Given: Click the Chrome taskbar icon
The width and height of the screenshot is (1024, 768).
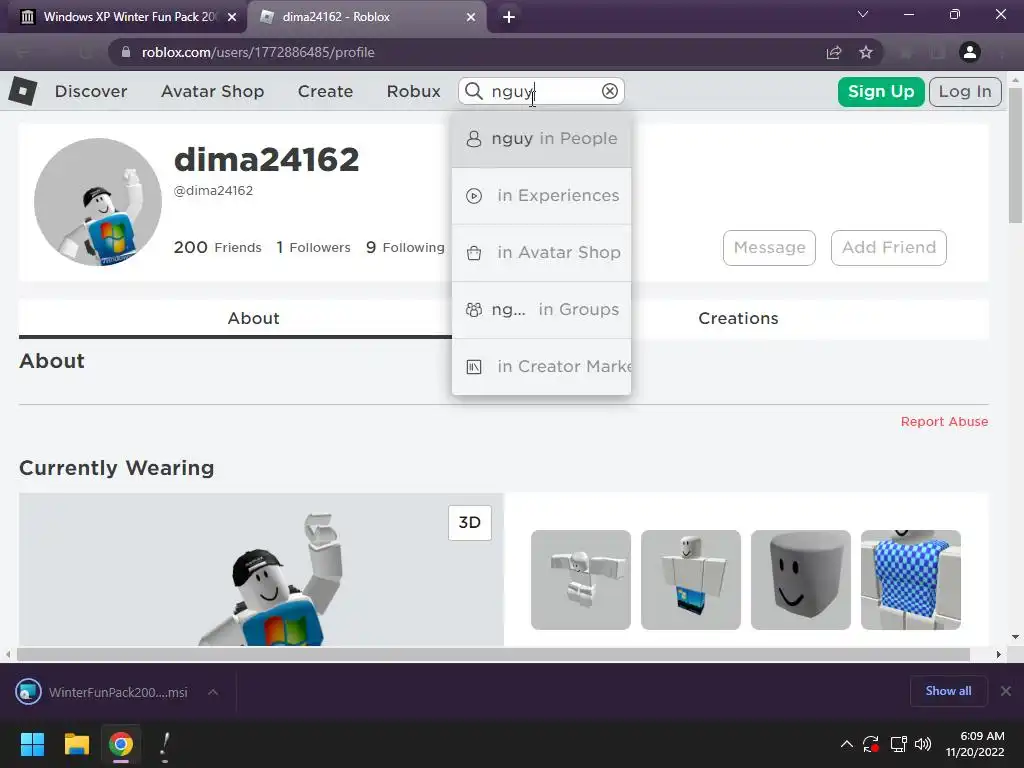Looking at the screenshot, I should [x=121, y=744].
